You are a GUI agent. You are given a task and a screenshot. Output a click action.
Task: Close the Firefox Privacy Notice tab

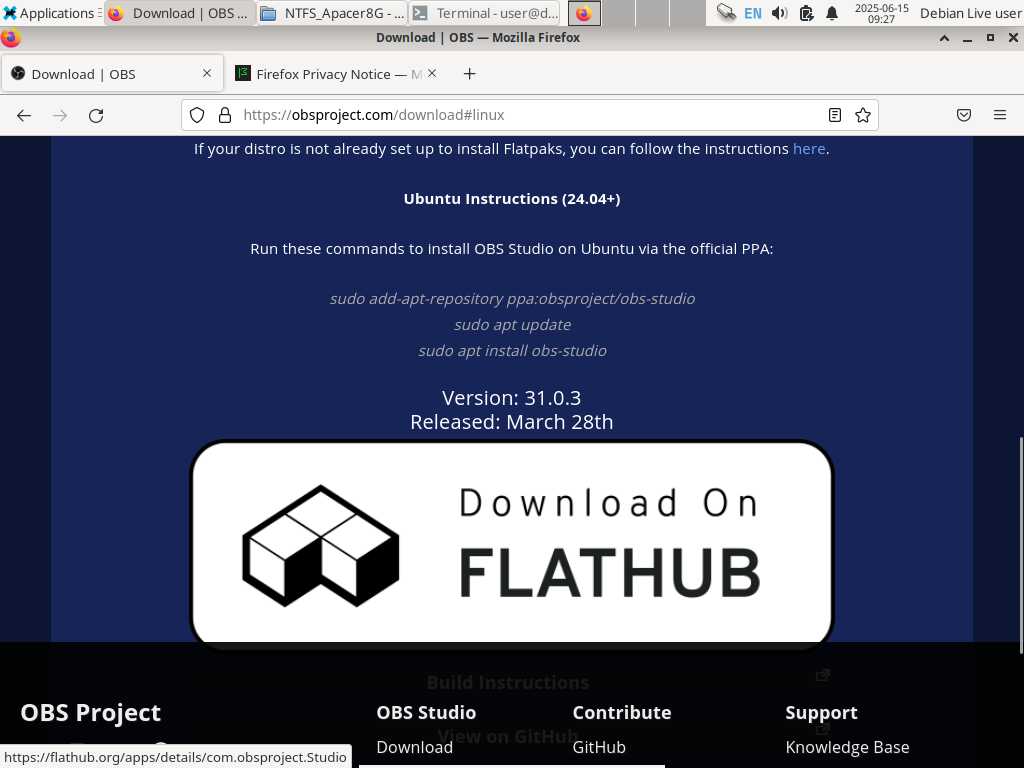pyautogui.click(x=432, y=73)
